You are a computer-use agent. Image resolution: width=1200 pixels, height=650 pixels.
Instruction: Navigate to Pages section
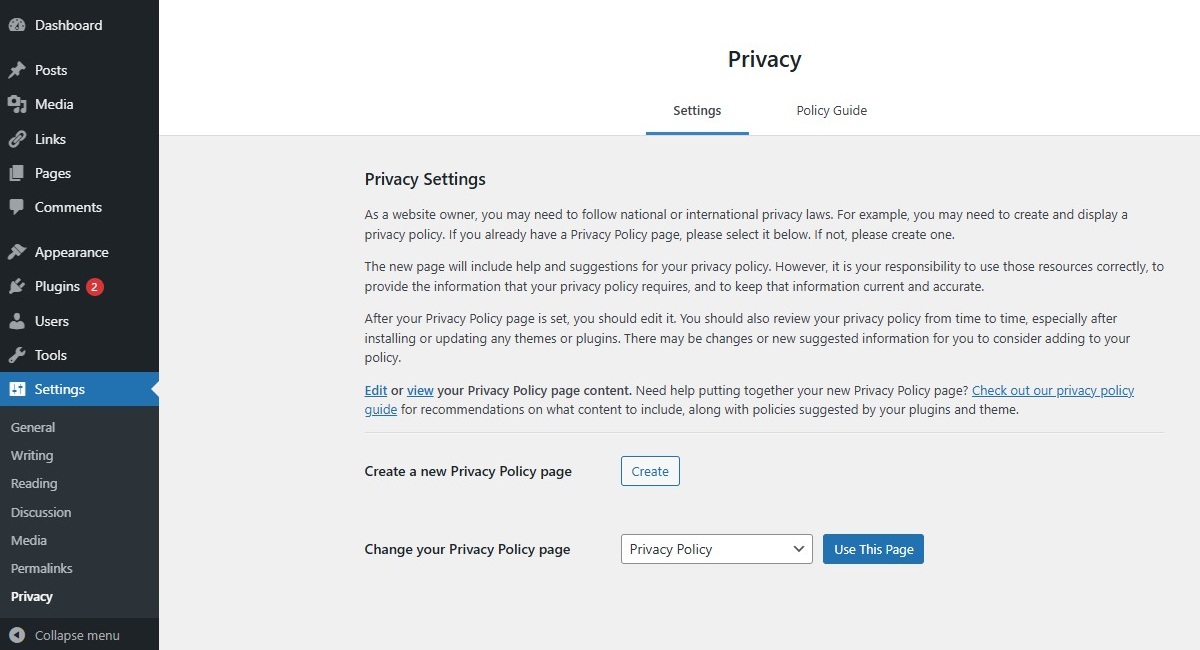click(x=79, y=173)
